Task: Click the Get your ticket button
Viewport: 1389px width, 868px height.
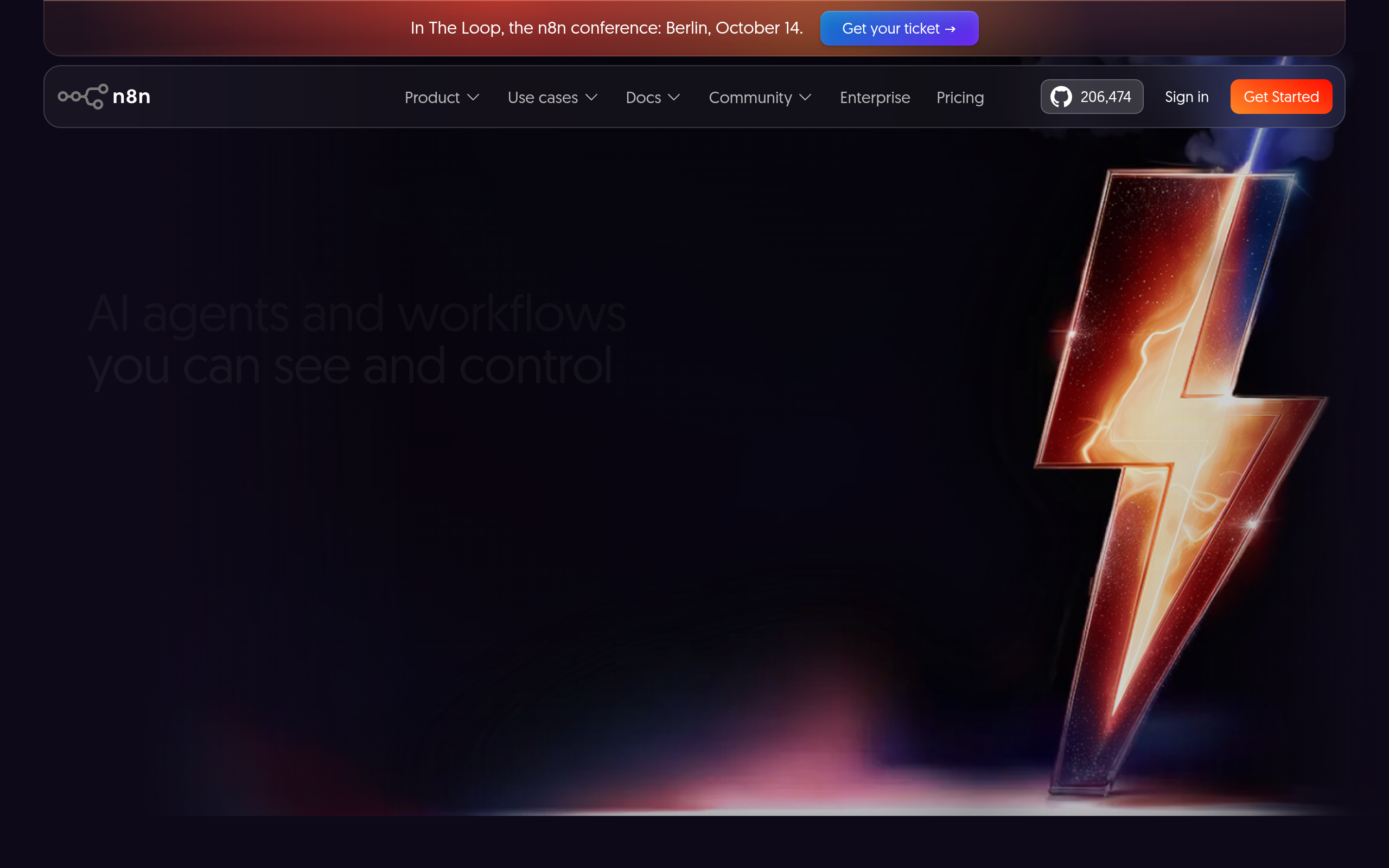Action: (x=900, y=28)
